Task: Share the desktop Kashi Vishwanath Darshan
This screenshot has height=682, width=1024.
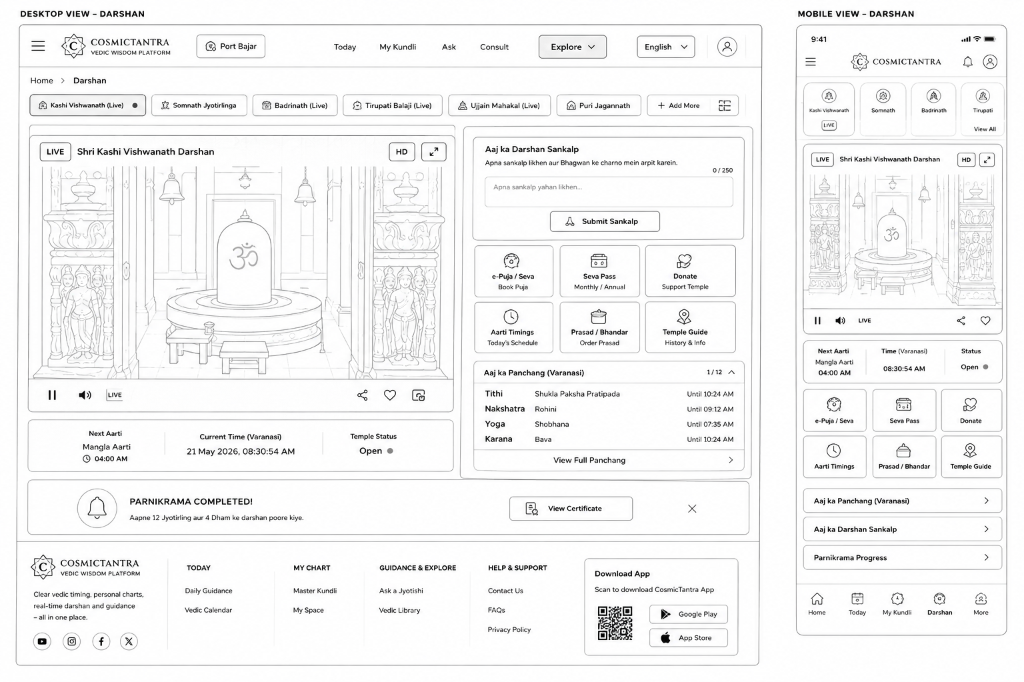Action: coord(362,395)
